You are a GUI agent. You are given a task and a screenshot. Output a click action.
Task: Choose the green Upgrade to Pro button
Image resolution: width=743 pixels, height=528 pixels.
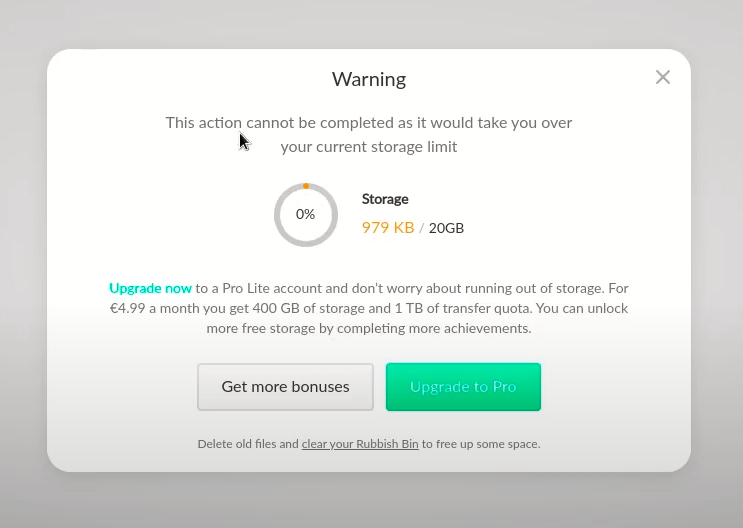(x=463, y=387)
